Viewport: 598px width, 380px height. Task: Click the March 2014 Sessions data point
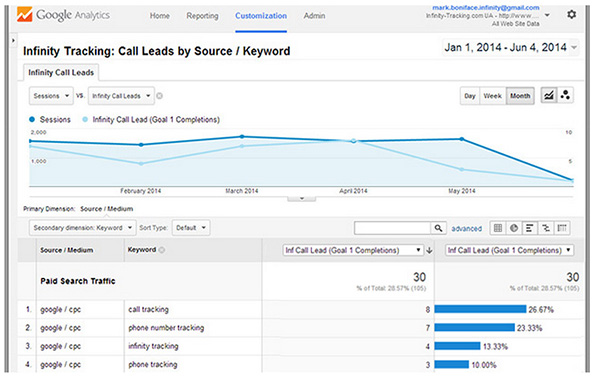242,137
